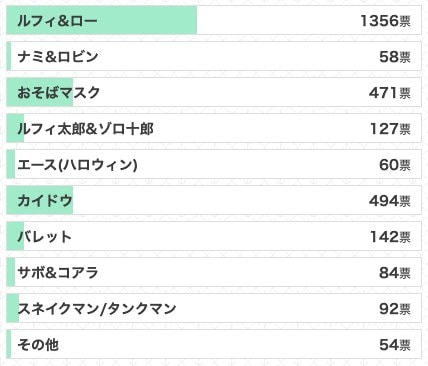Click the 54票 vote count
This screenshot has width=428, height=366.
[x=395, y=345]
